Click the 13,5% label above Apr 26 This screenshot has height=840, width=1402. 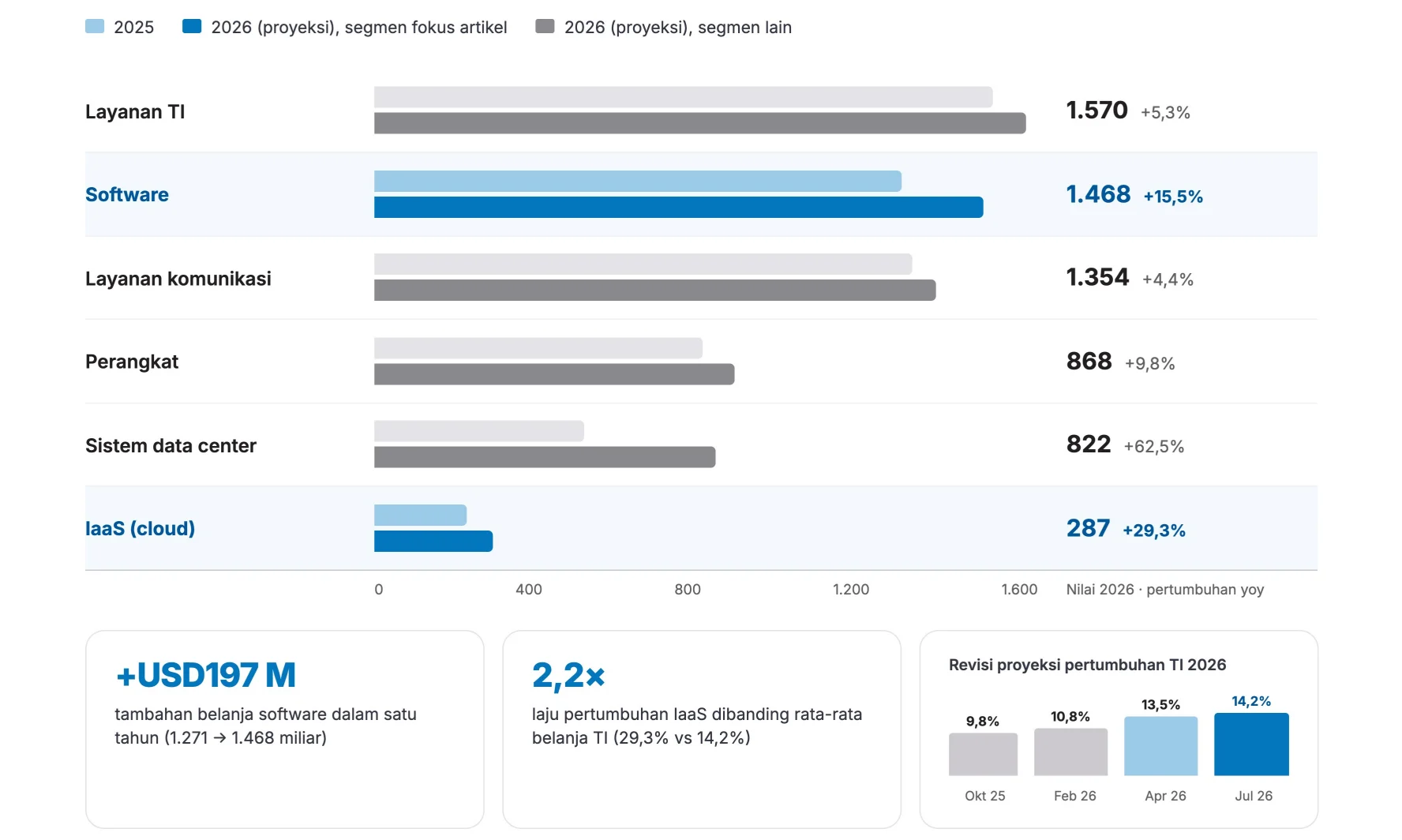[1160, 705]
